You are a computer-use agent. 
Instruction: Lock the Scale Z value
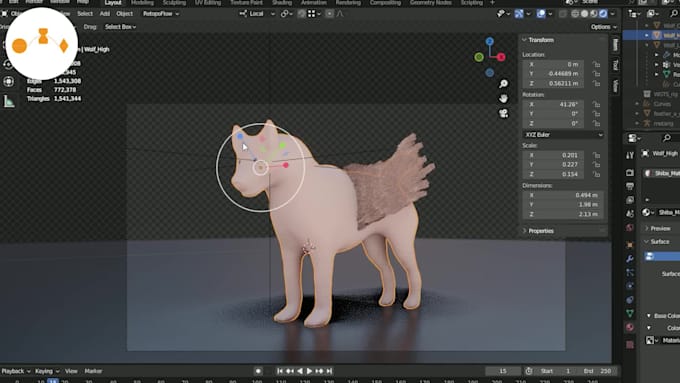point(597,174)
